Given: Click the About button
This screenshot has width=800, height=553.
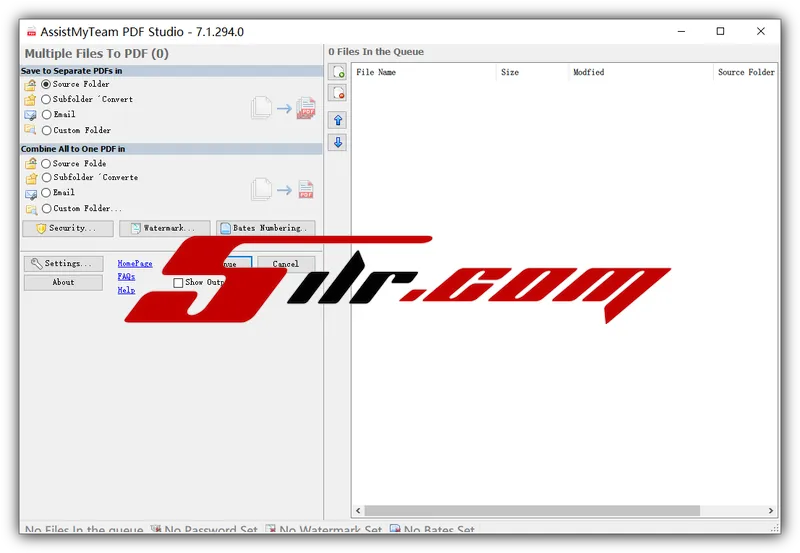Looking at the screenshot, I should point(63,283).
